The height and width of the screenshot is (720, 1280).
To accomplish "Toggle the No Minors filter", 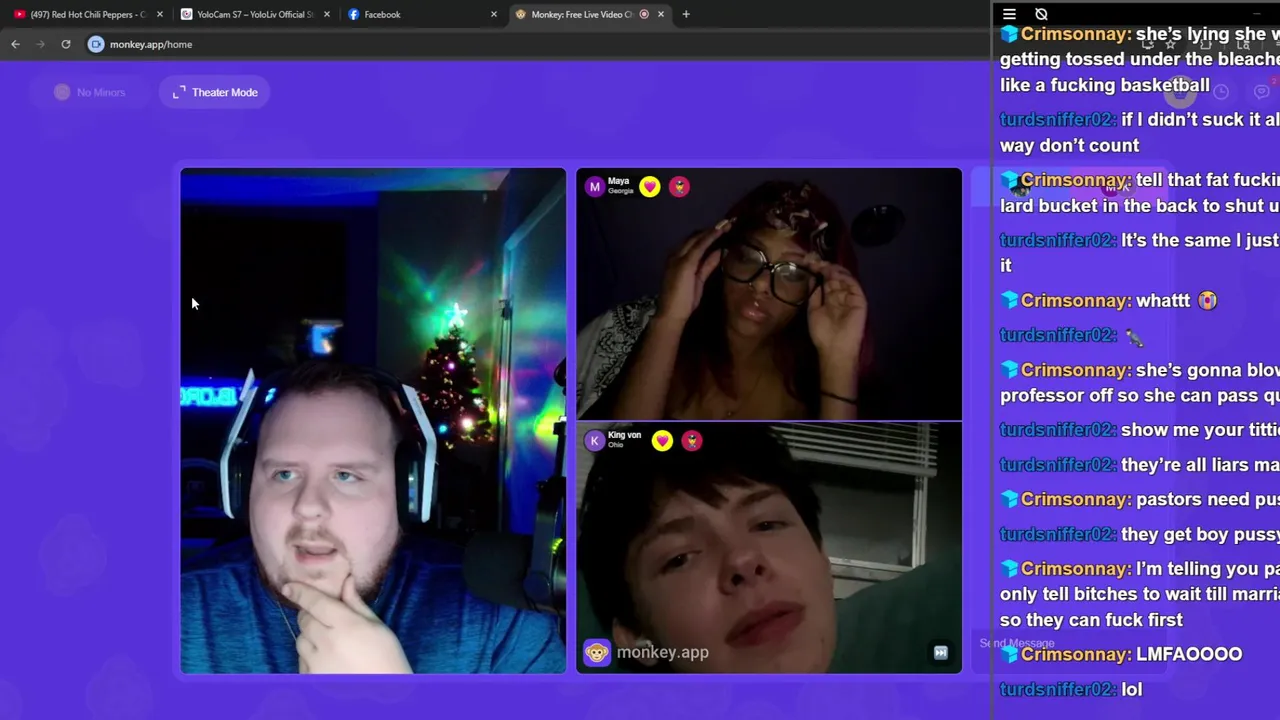I will pos(90,92).
